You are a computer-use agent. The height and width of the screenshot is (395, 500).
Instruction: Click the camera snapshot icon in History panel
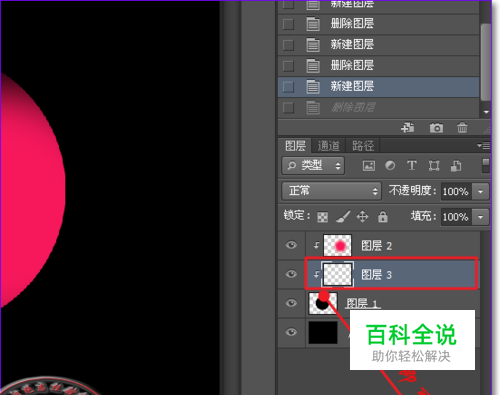coord(436,128)
